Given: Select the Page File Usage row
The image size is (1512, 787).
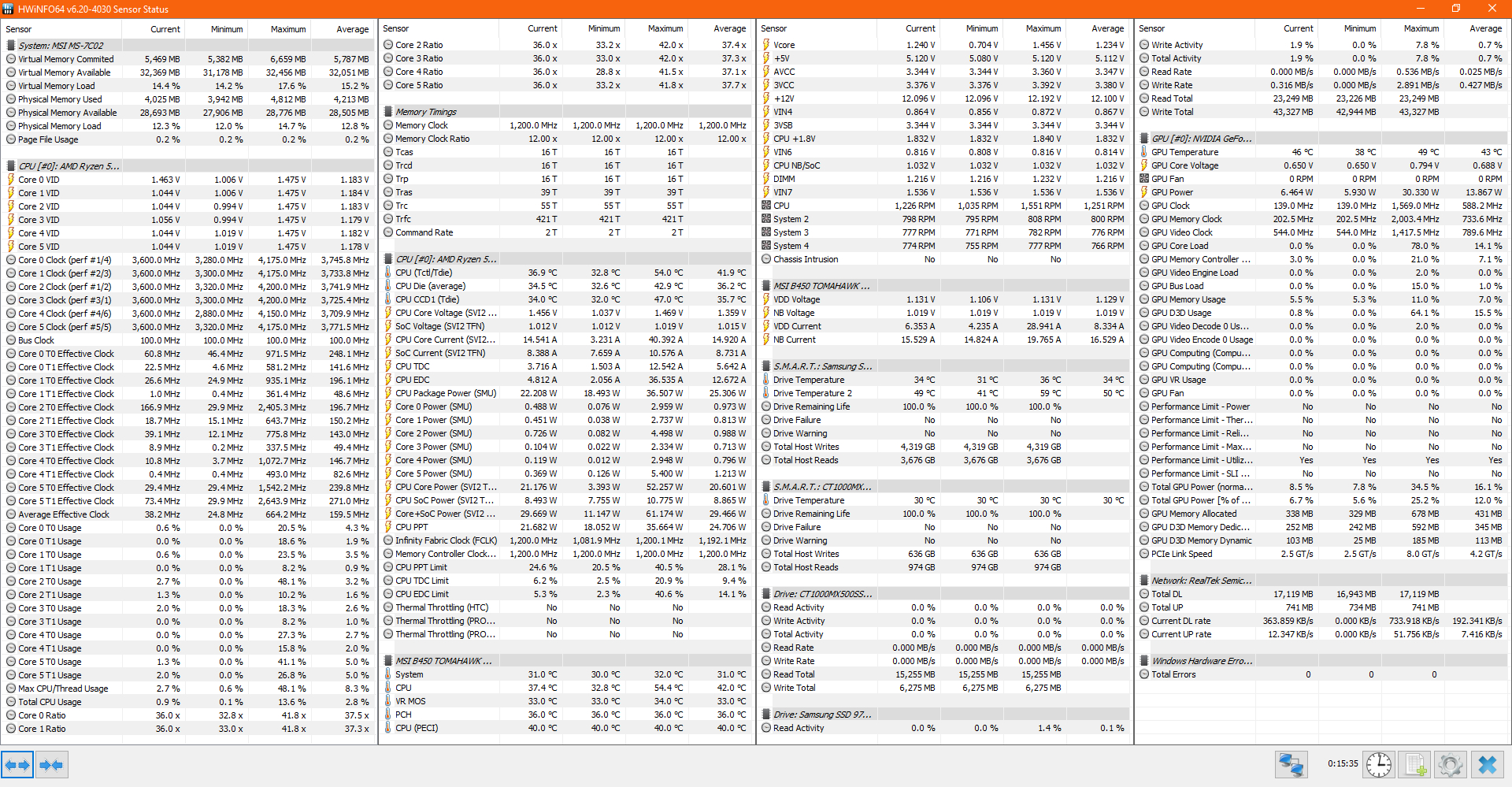Looking at the screenshot, I should click(189, 139).
